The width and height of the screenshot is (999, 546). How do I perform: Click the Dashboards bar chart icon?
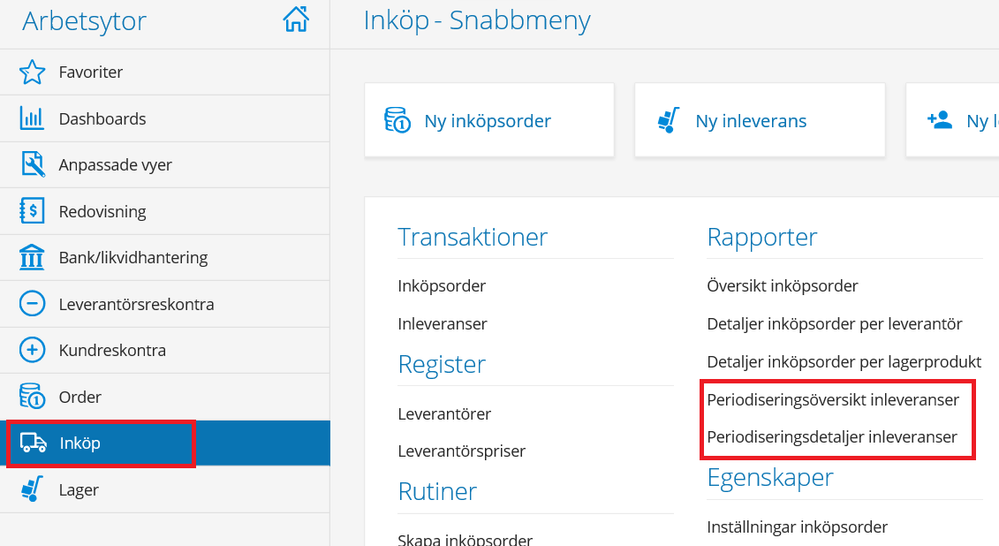[32, 119]
